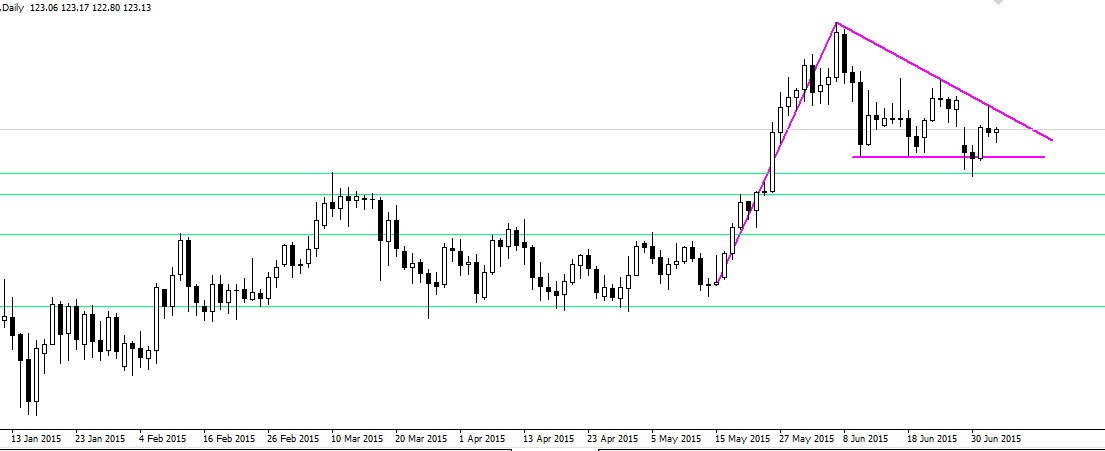
Task: Select the "23 Apr 2015" date label
Action: point(613,438)
